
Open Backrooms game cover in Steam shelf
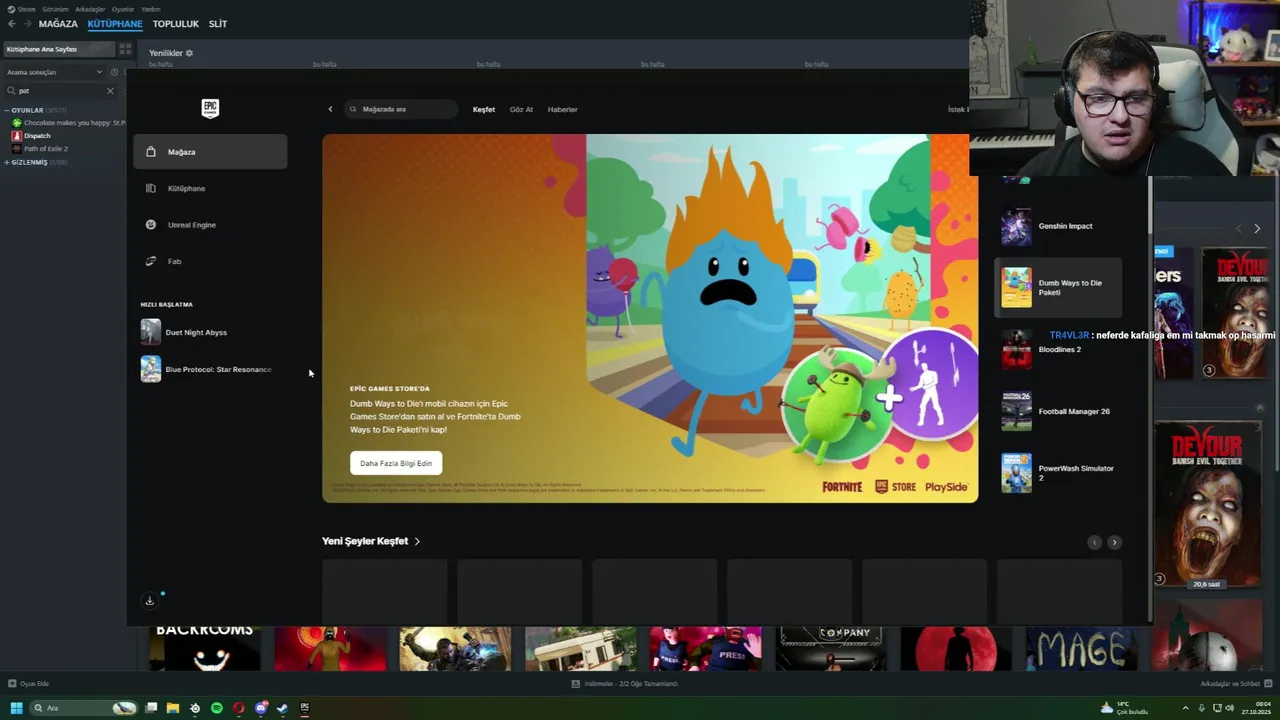pyautogui.click(x=204, y=648)
